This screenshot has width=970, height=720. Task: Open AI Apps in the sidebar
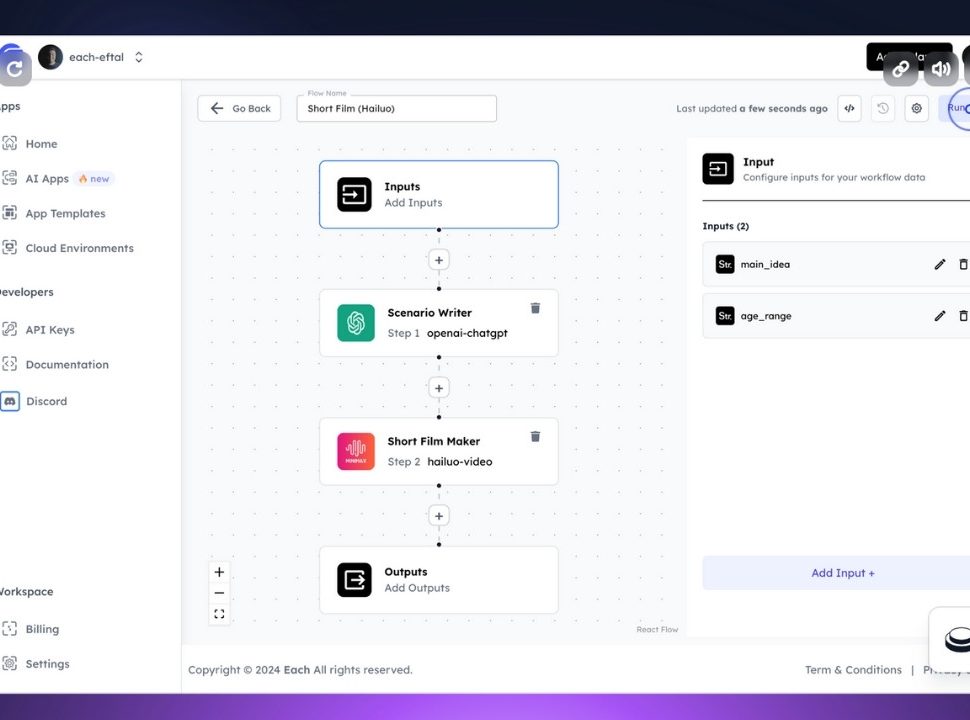(47, 179)
